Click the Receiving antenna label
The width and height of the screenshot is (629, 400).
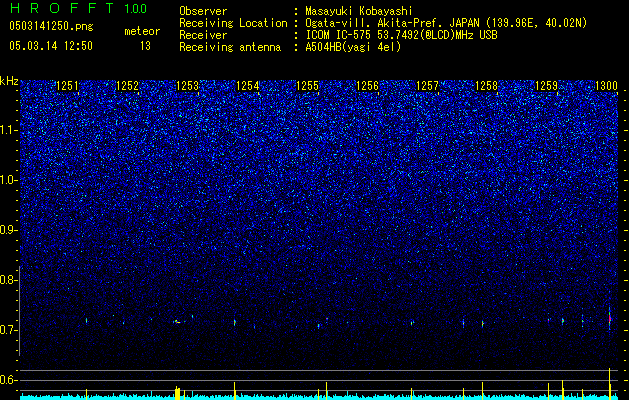coord(230,47)
